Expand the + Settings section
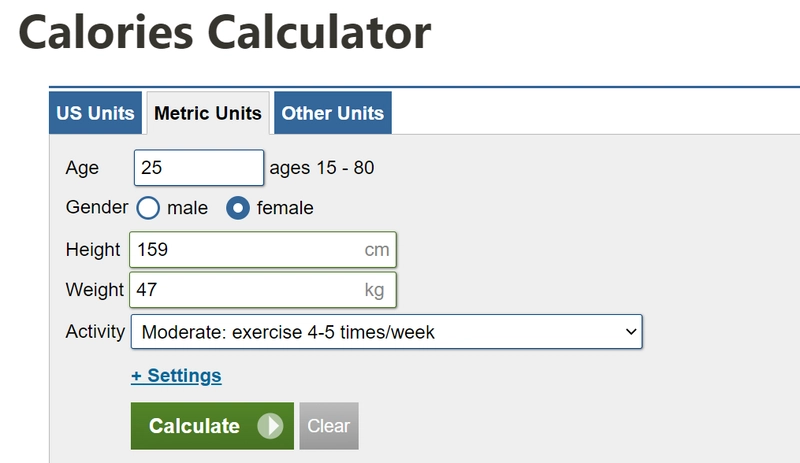The height and width of the screenshot is (463, 800). pos(176,376)
